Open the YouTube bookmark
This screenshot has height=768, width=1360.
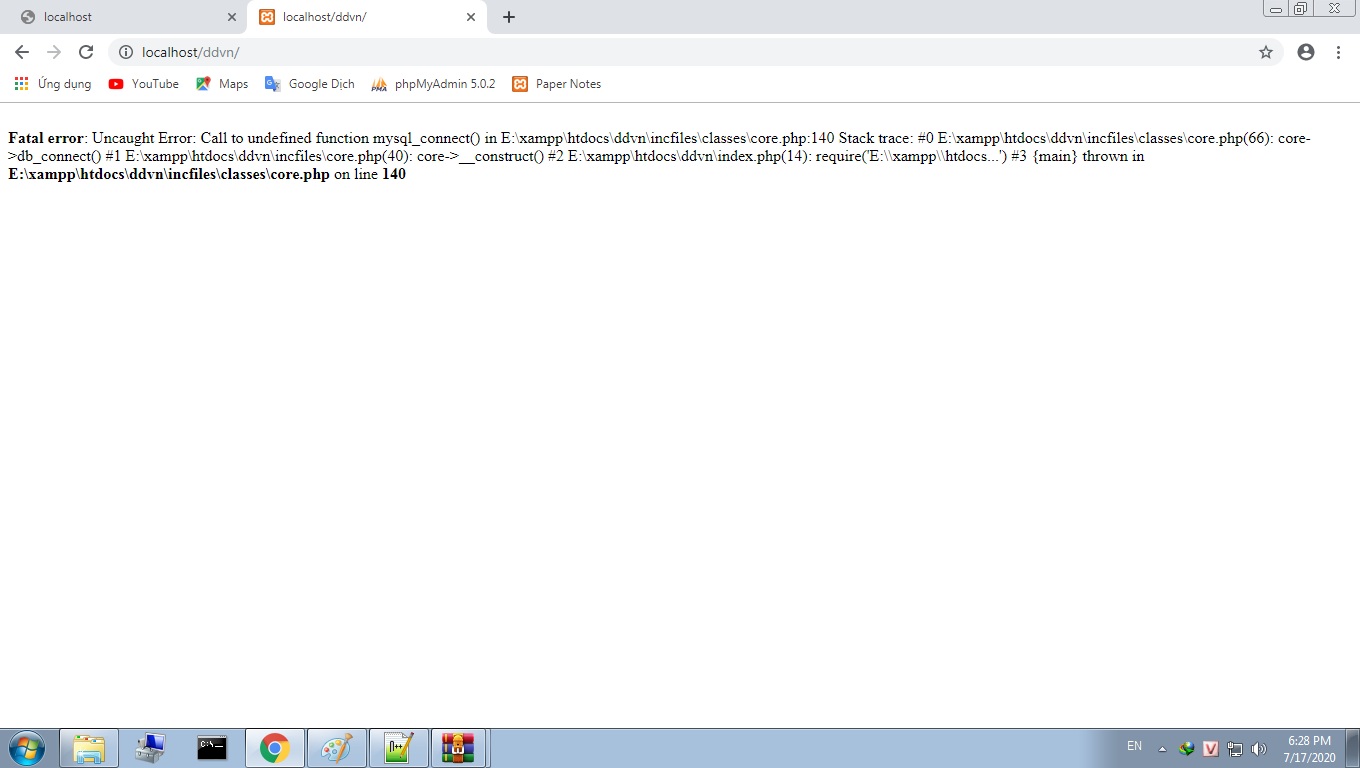(x=144, y=84)
